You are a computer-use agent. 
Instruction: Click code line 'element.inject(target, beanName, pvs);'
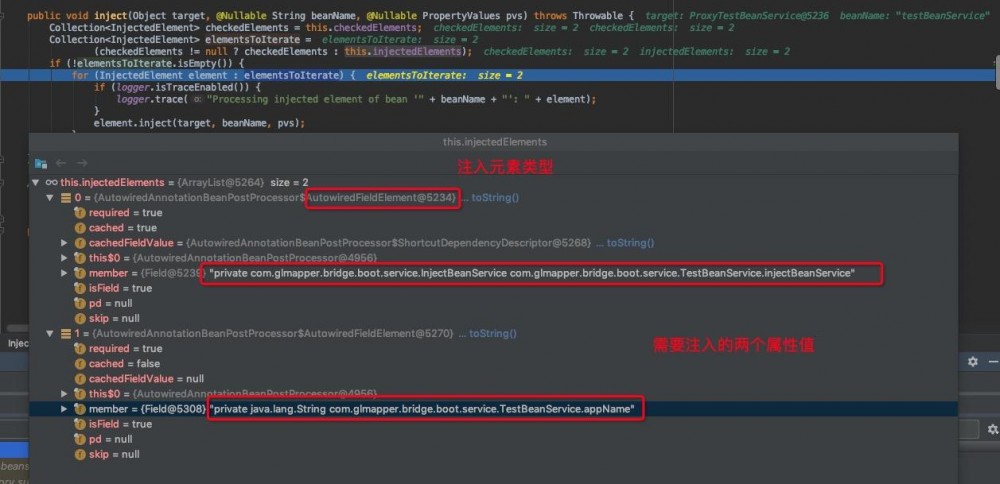click(200, 123)
